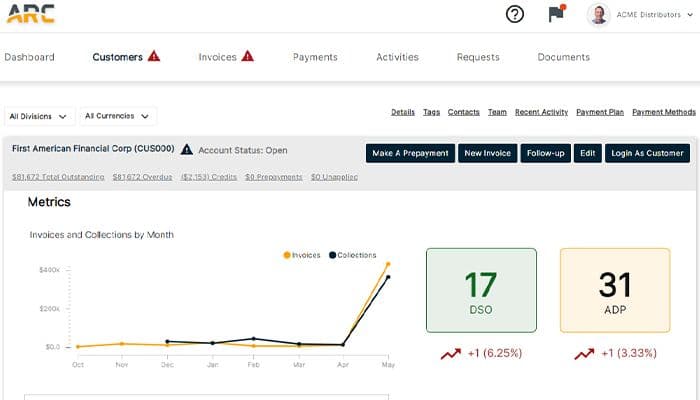
Task: Expand the ACME Distributors account menu
Action: coord(654,15)
